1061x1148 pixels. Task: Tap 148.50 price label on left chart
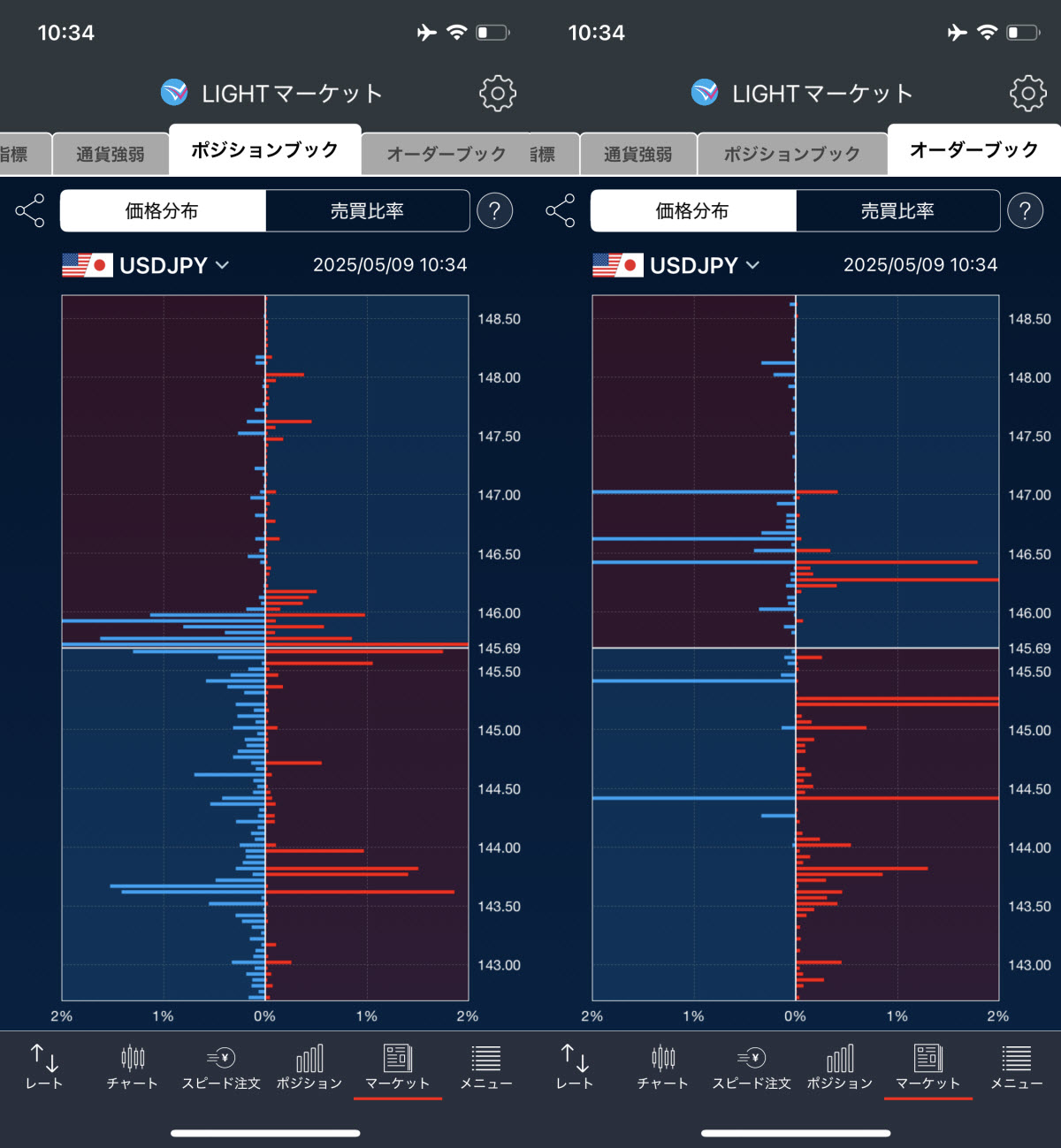pos(499,319)
